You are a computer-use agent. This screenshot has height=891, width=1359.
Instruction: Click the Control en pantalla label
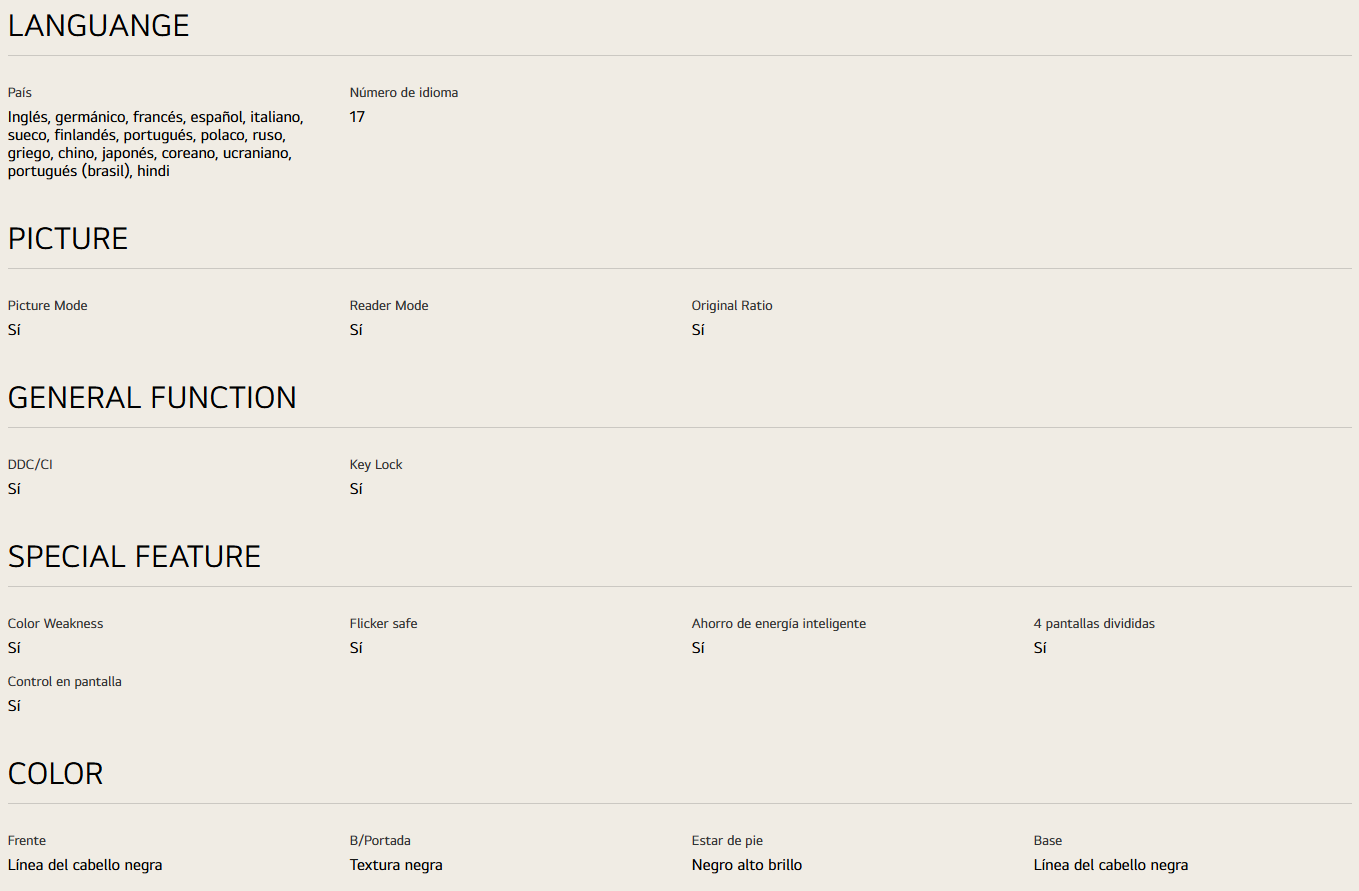(x=65, y=682)
